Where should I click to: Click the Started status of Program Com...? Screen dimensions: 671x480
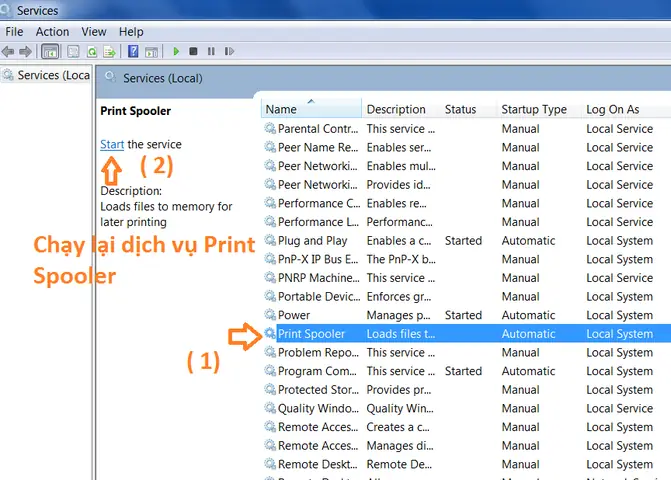click(x=463, y=371)
